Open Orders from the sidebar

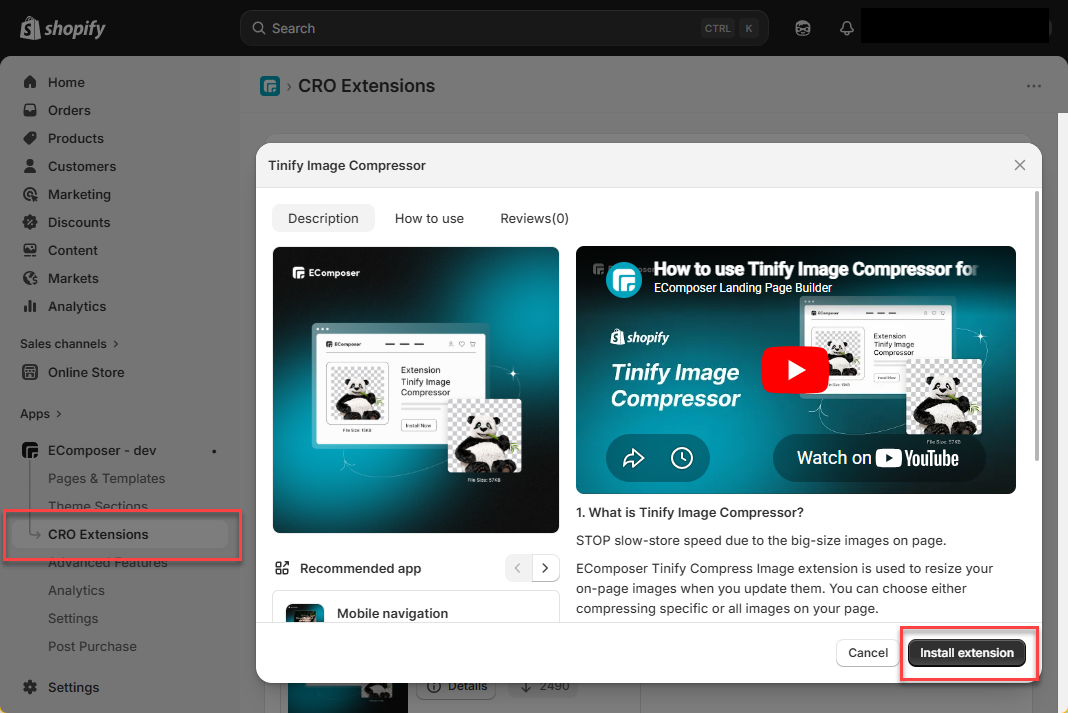(69, 110)
